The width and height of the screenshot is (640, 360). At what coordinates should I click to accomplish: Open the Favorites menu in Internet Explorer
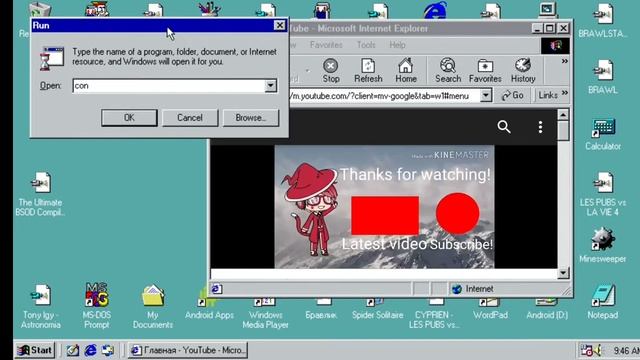tap(326, 45)
